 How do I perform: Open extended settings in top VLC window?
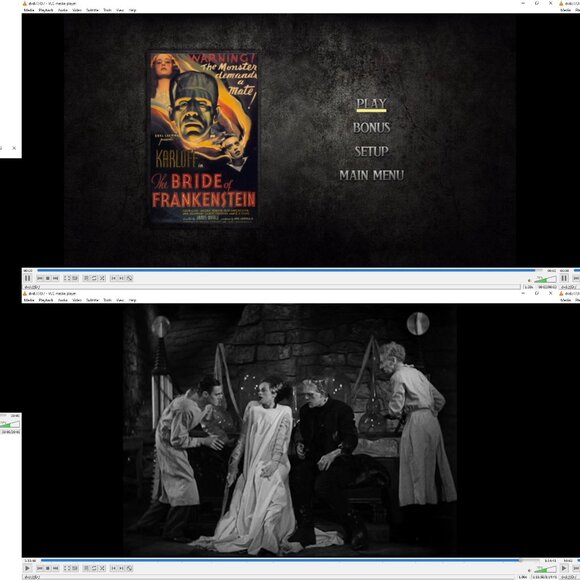(75, 278)
